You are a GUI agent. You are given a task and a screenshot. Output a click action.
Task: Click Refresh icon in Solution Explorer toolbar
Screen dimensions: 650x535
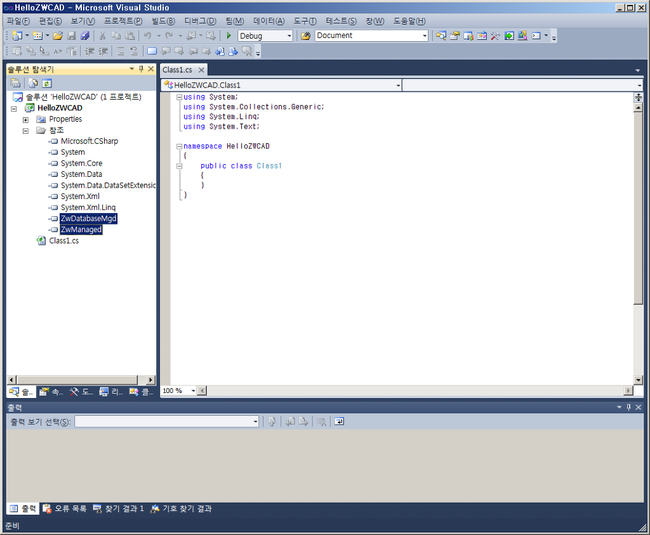pyautogui.click(x=47, y=83)
